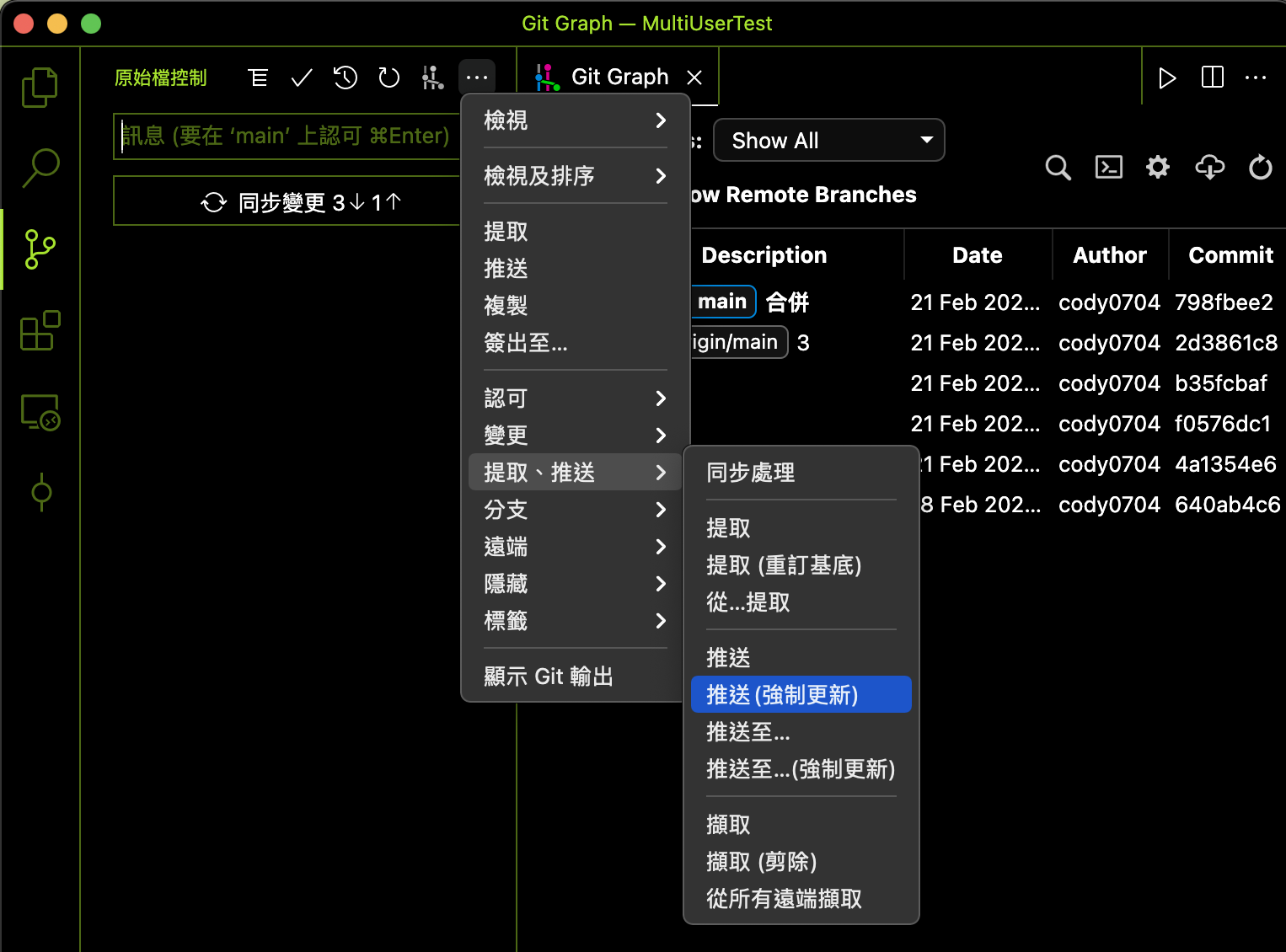This screenshot has height=952, width=1286.
Task: Click the view as tree list icon
Action: [x=259, y=78]
